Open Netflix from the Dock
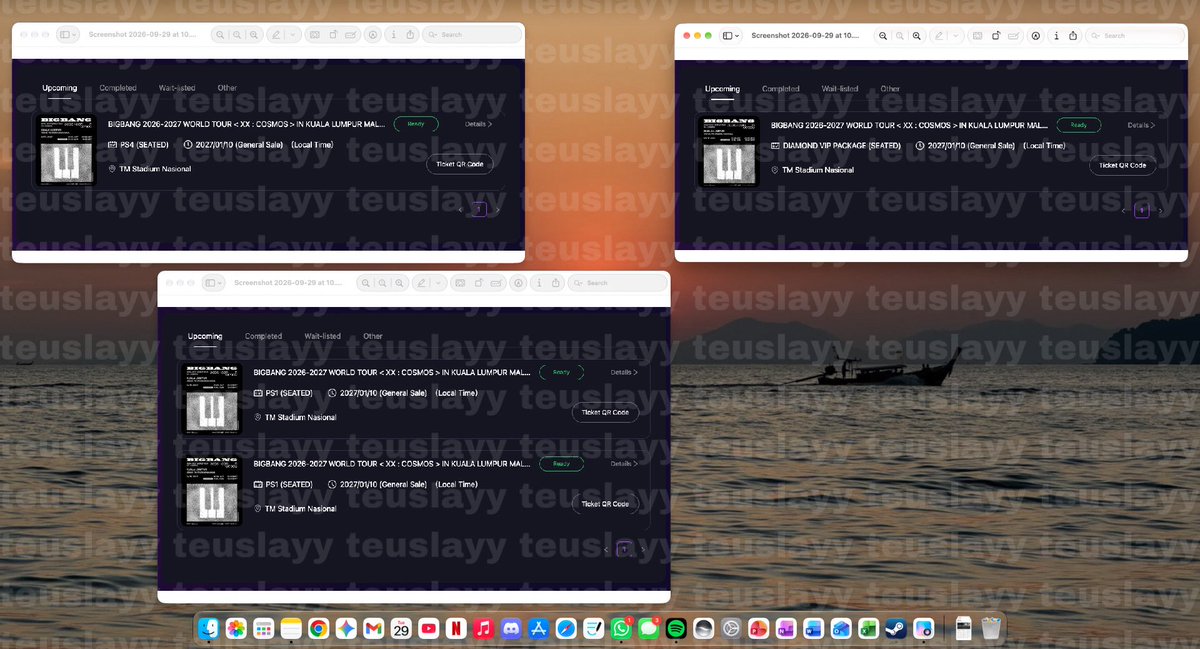This screenshot has width=1200, height=649. coord(456,628)
